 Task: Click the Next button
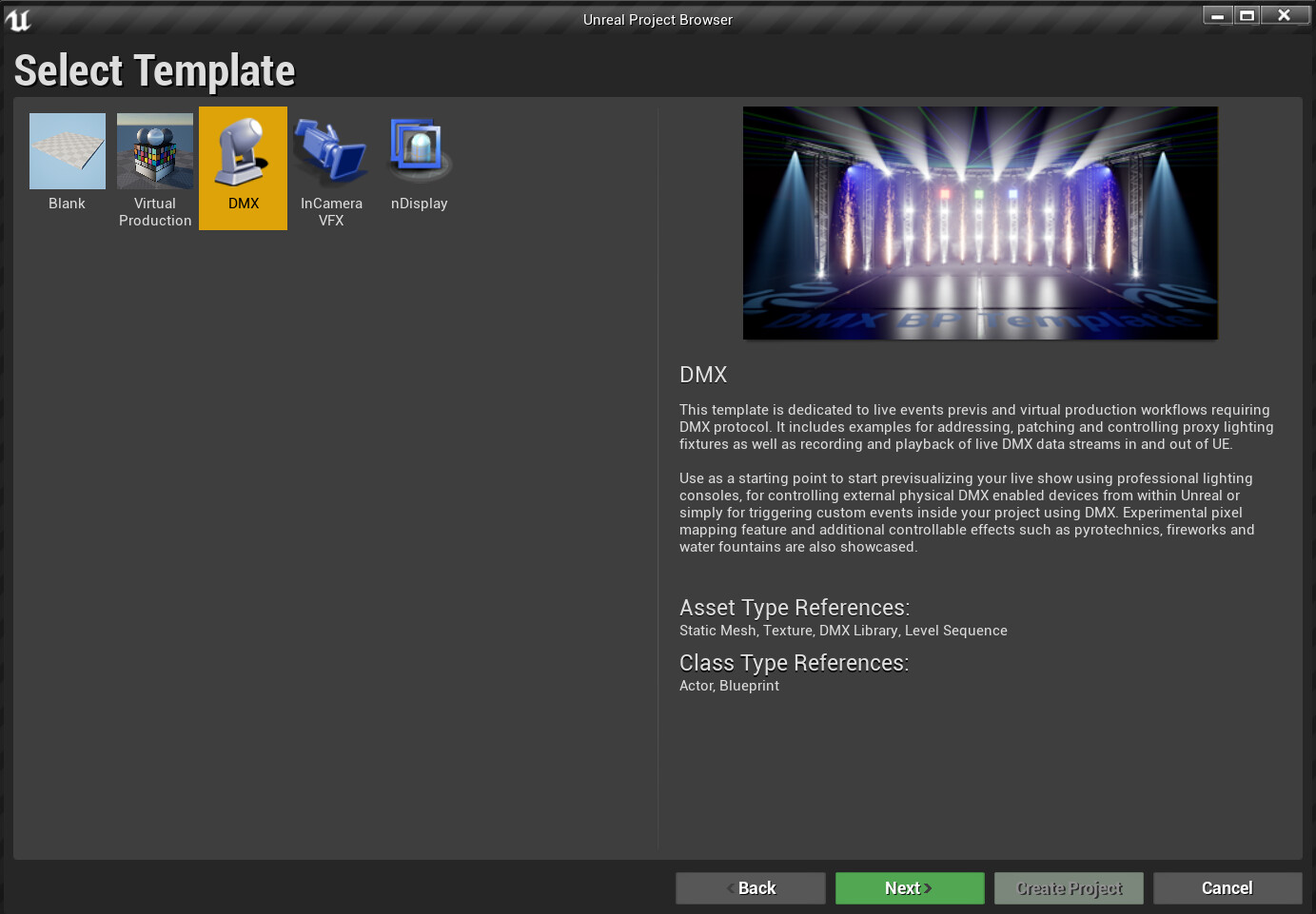909,887
